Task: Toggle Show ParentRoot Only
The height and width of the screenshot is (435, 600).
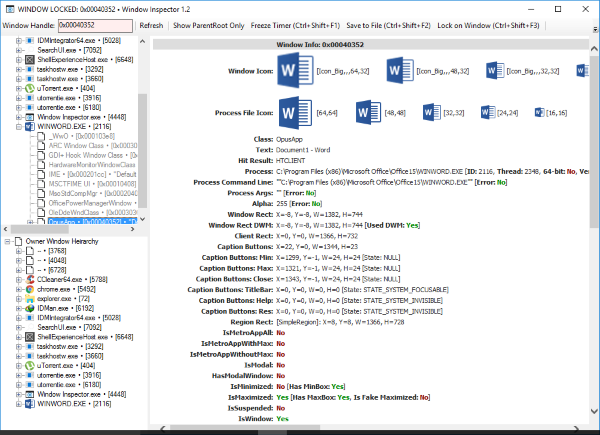Action: point(209,26)
